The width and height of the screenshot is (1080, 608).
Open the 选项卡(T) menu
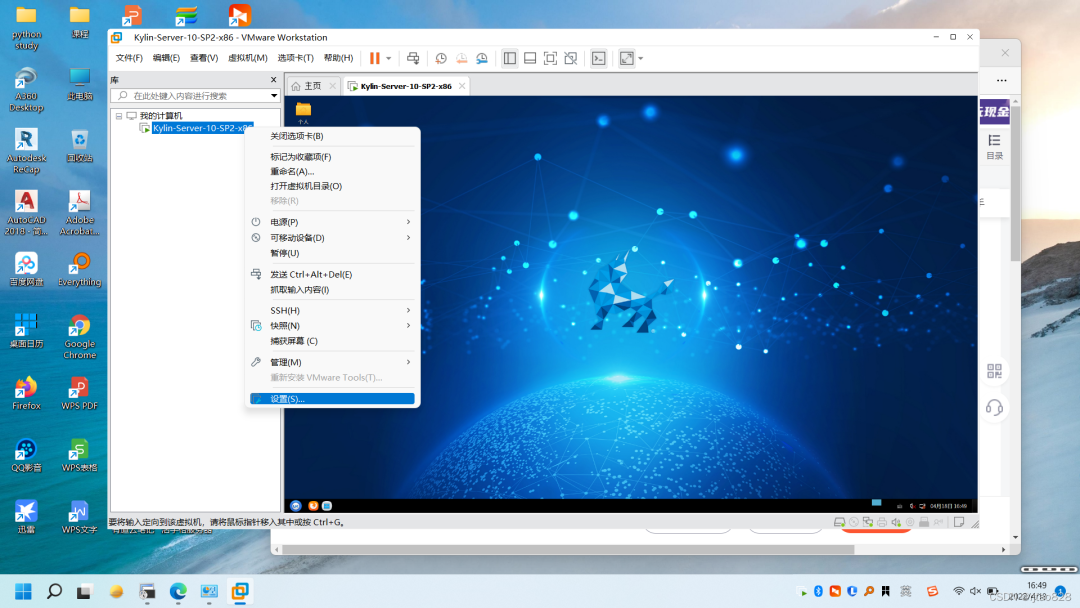click(x=295, y=58)
